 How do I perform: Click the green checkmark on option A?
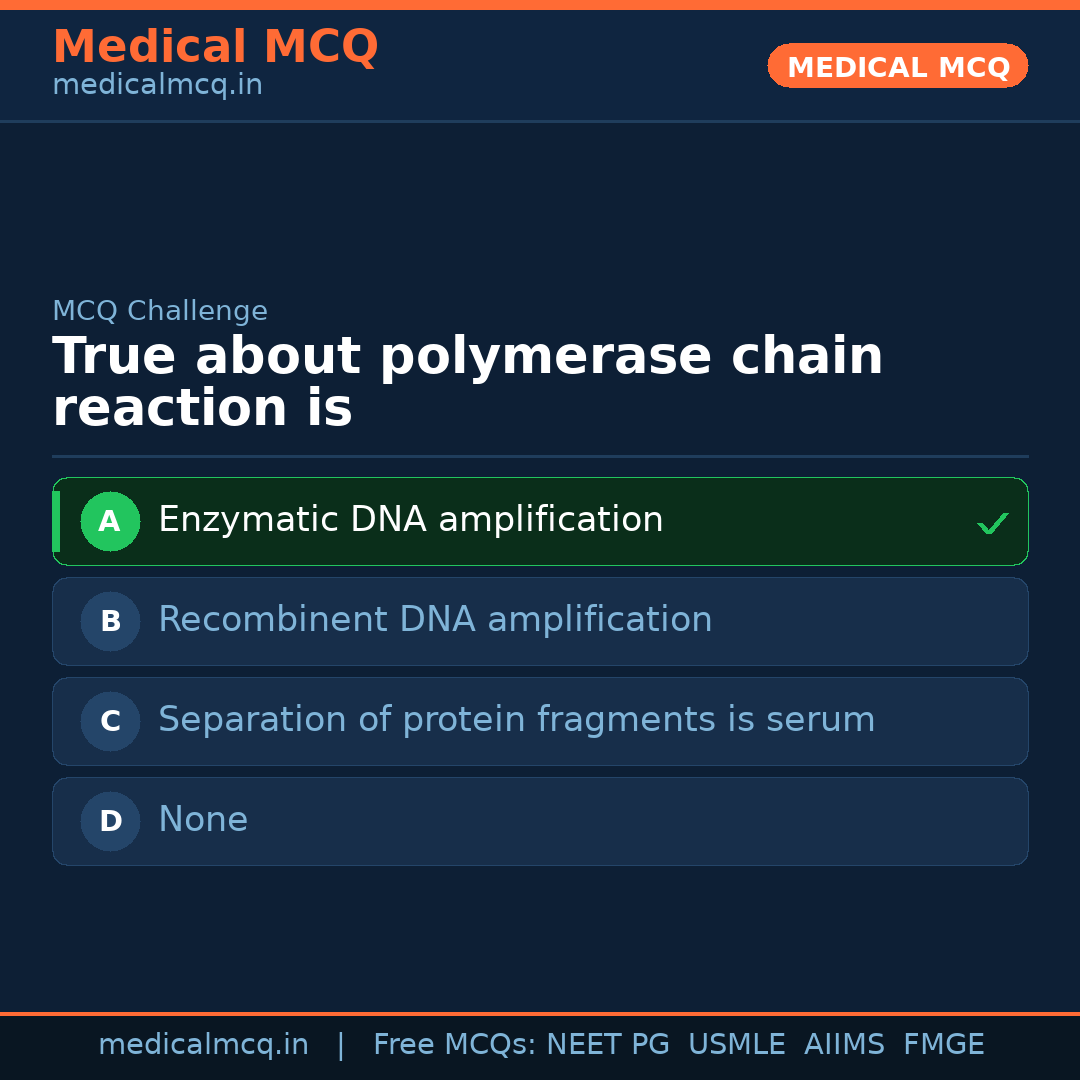click(992, 523)
